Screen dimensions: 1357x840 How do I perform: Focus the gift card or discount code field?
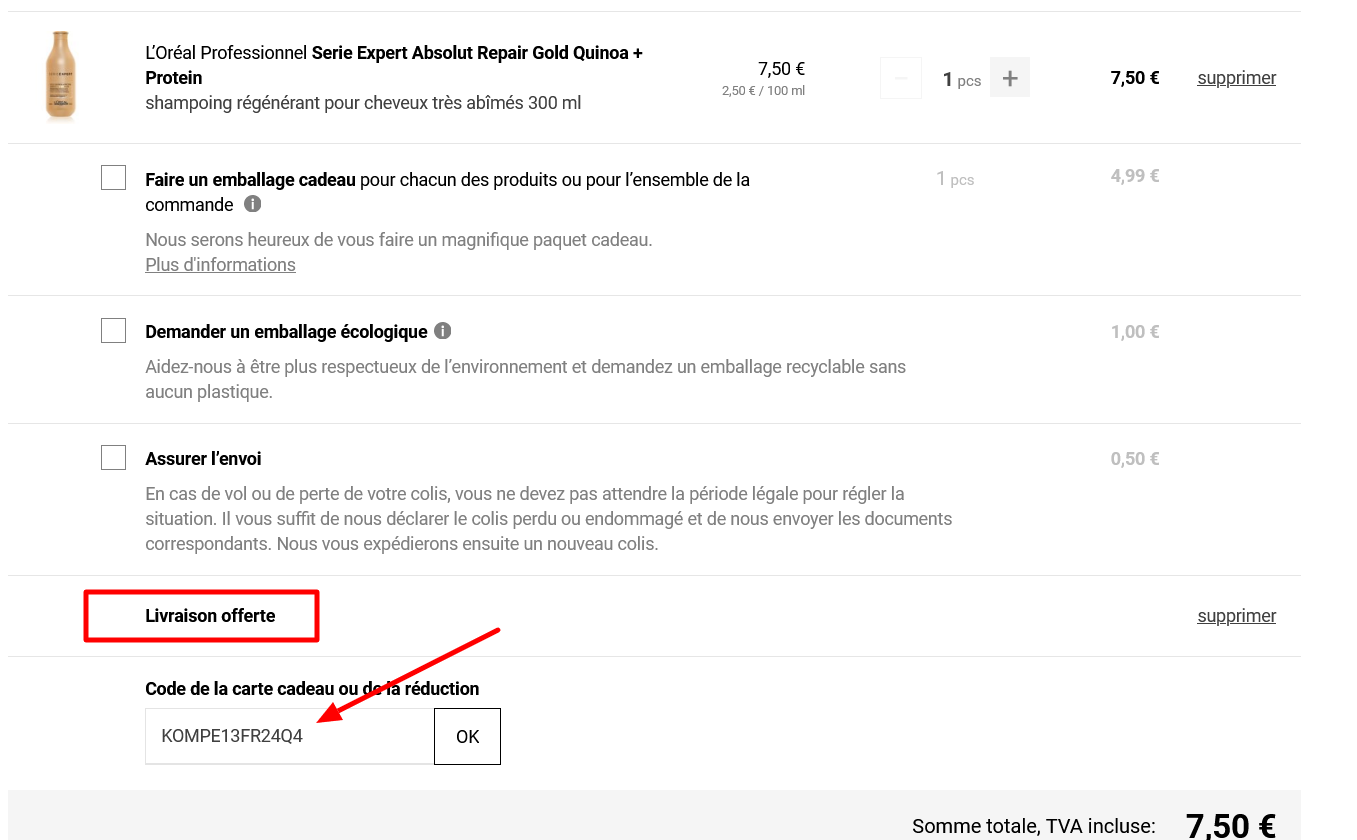290,737
